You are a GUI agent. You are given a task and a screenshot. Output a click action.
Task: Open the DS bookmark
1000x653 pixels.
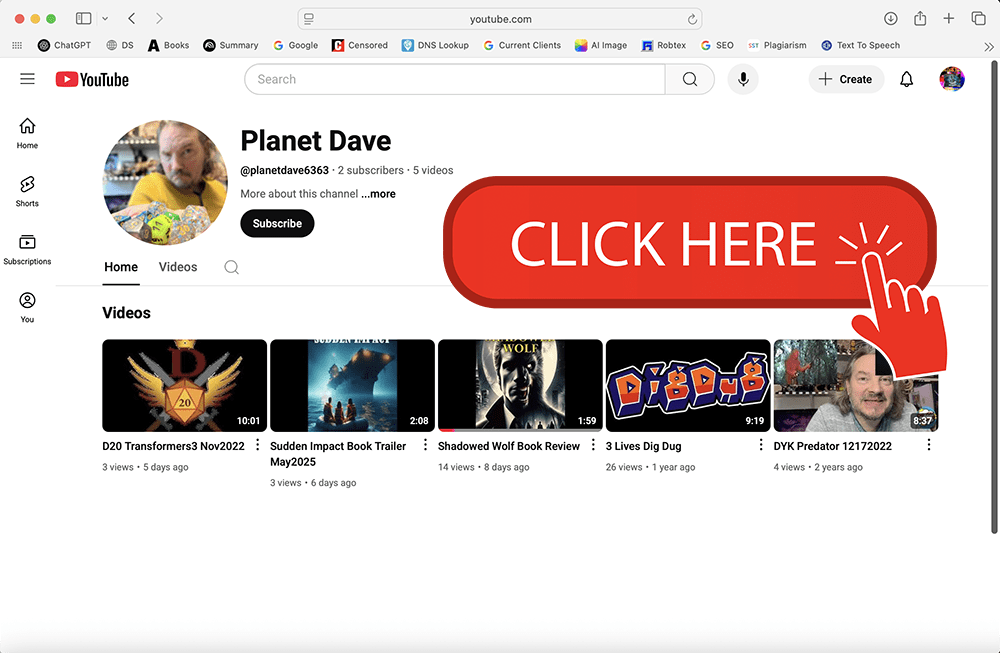(x=120, y=45)
